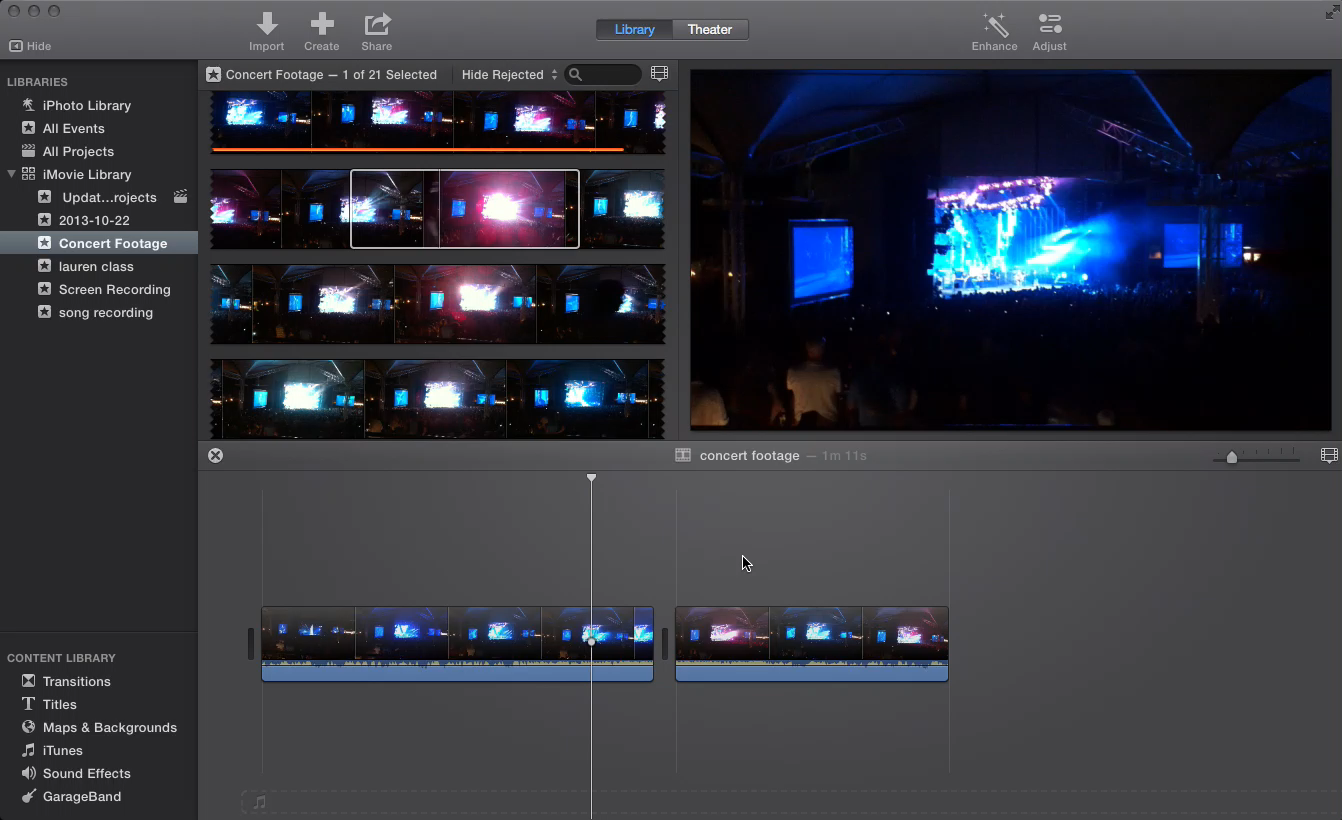Open Sound Effects library
The image size is (1342, 820).
click(x=87, y=773)
